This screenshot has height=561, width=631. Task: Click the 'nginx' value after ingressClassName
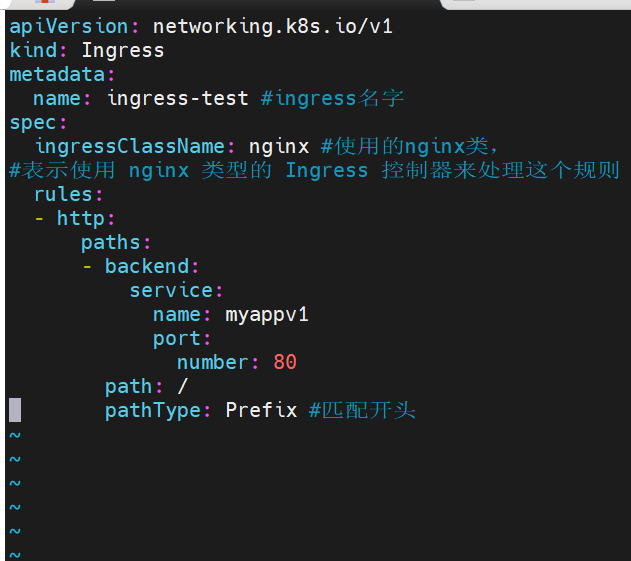pyautogui.click(x=279, y=146)
